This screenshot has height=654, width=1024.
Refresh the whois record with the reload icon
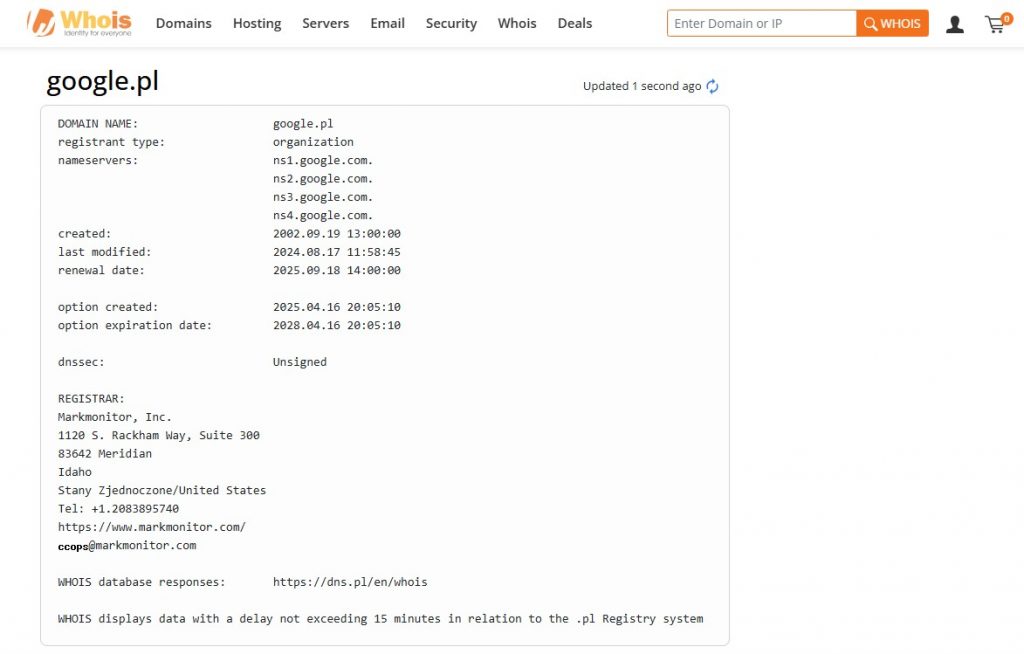712,86
